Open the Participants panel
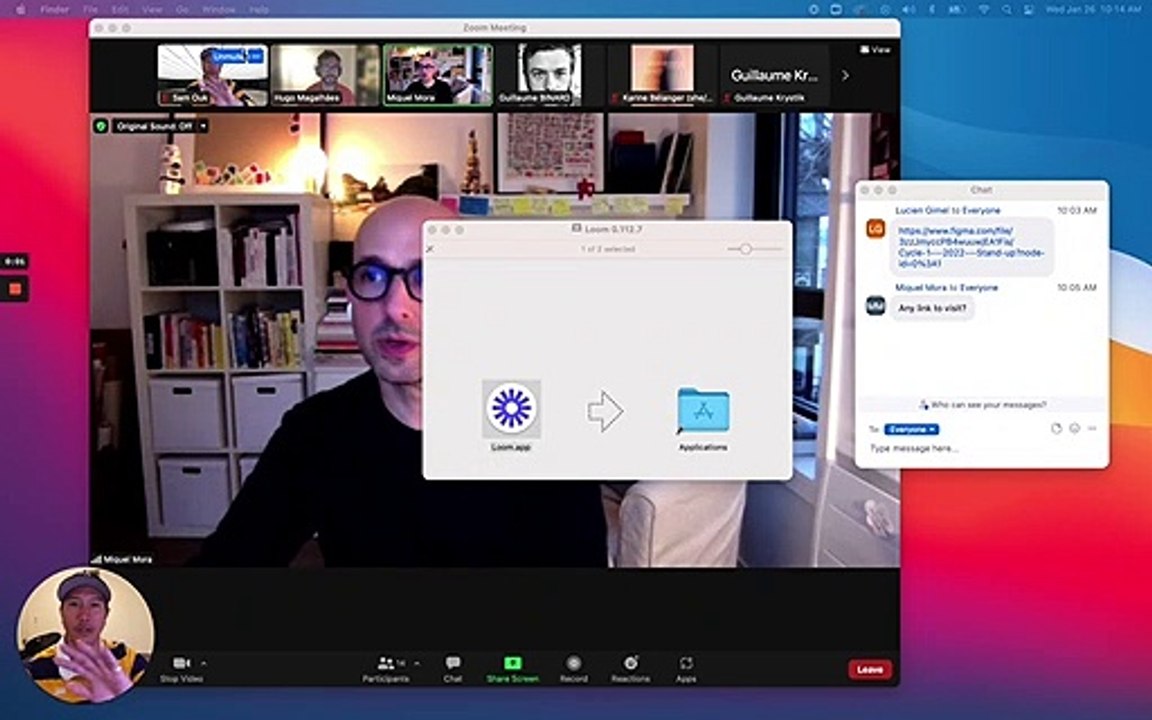The height and width of the screenshot is (720, 1152). tap(386, 669)
